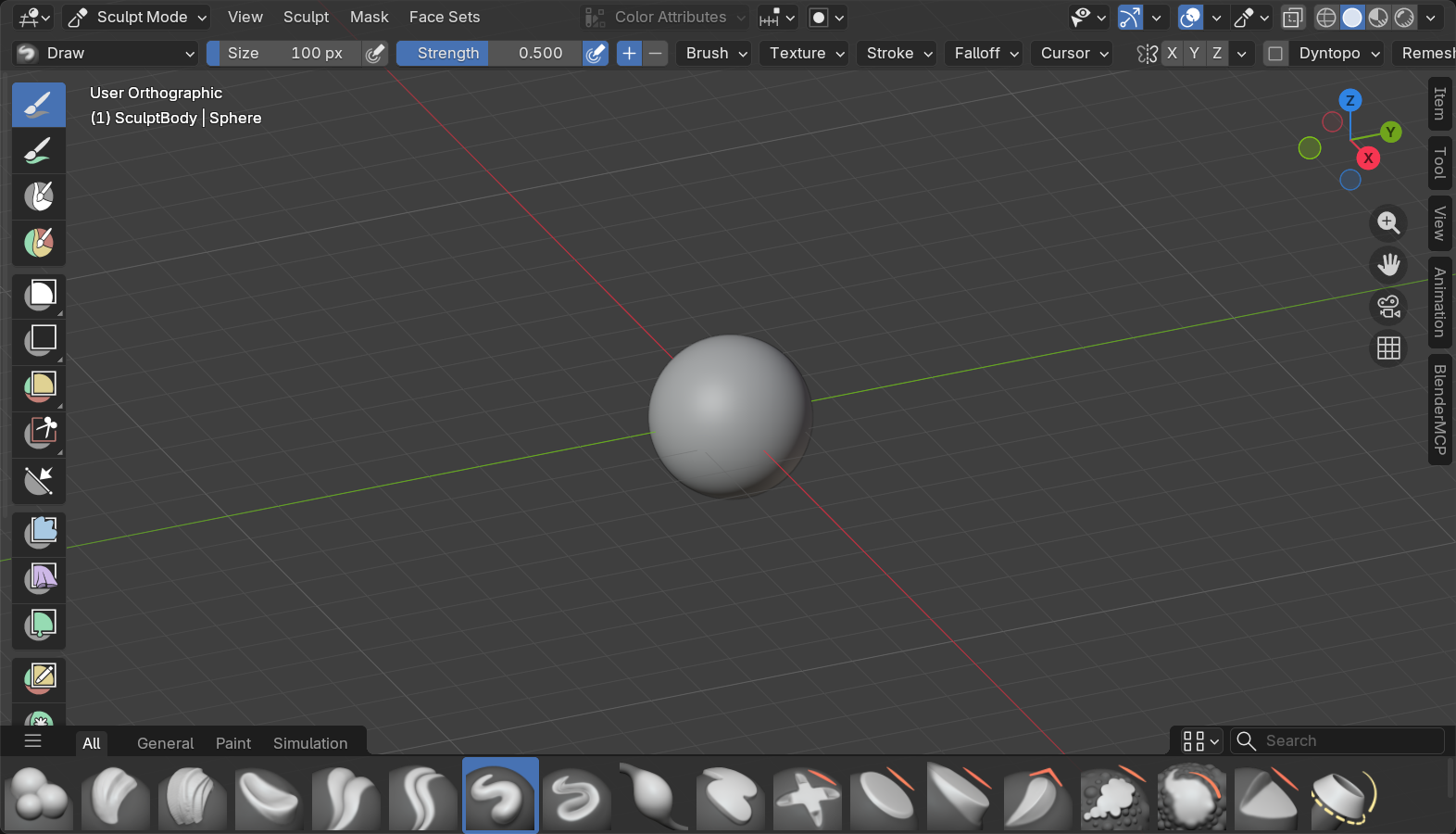Open the Draw brush selector dropdown
1456x834 pixels.
coord(106,54)
